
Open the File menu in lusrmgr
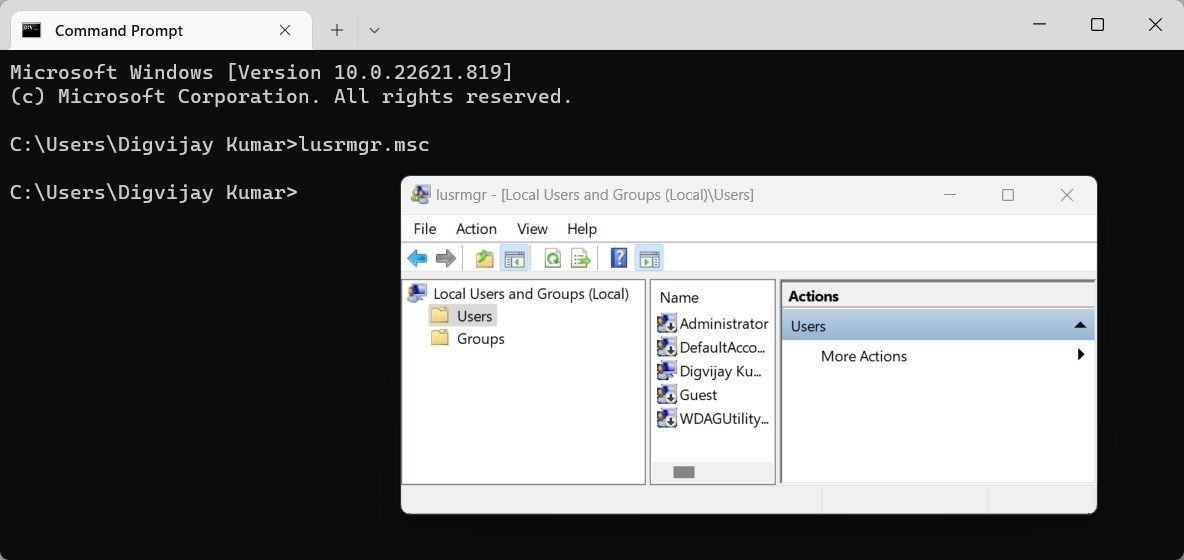pyautogui.click(x=425, y=229)
